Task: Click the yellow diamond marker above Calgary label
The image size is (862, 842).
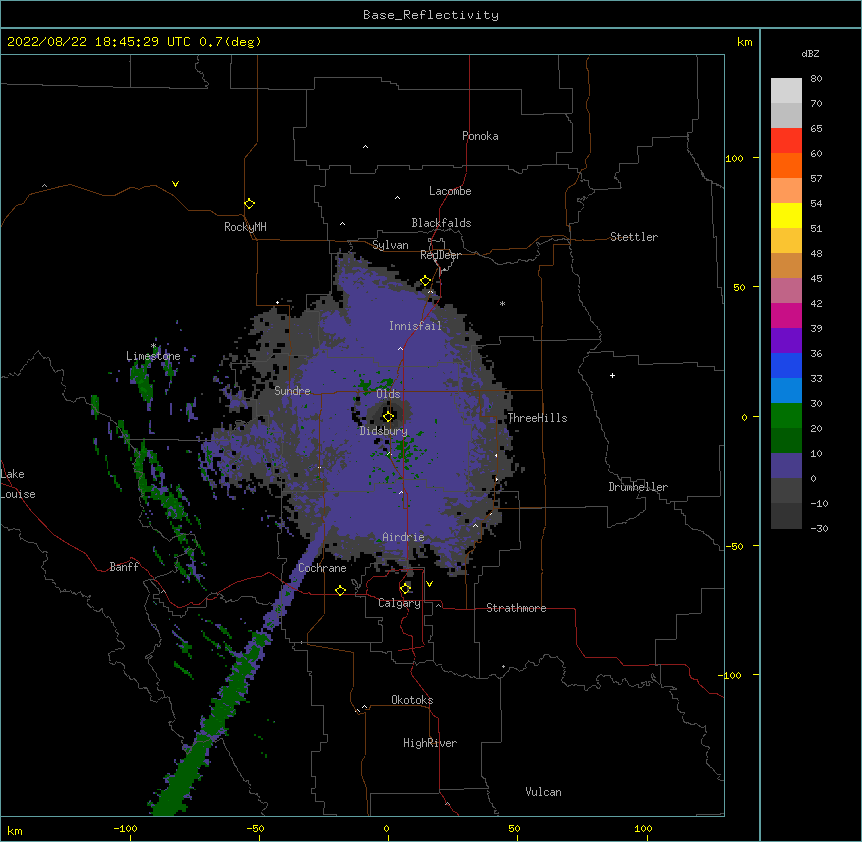Action: 405,589
